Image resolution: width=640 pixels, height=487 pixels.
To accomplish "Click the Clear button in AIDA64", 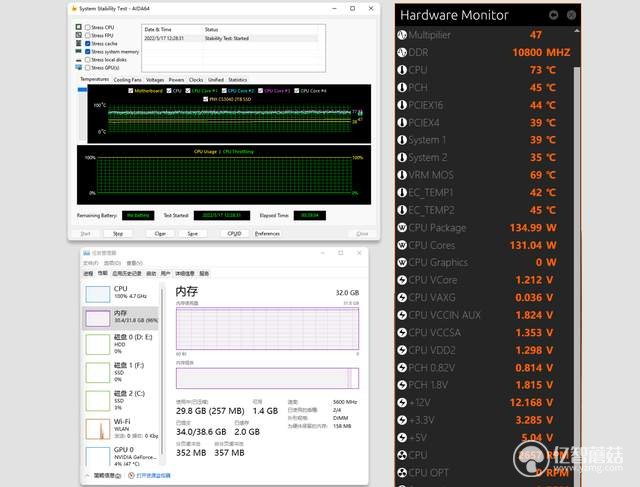I will click(160, 233).
